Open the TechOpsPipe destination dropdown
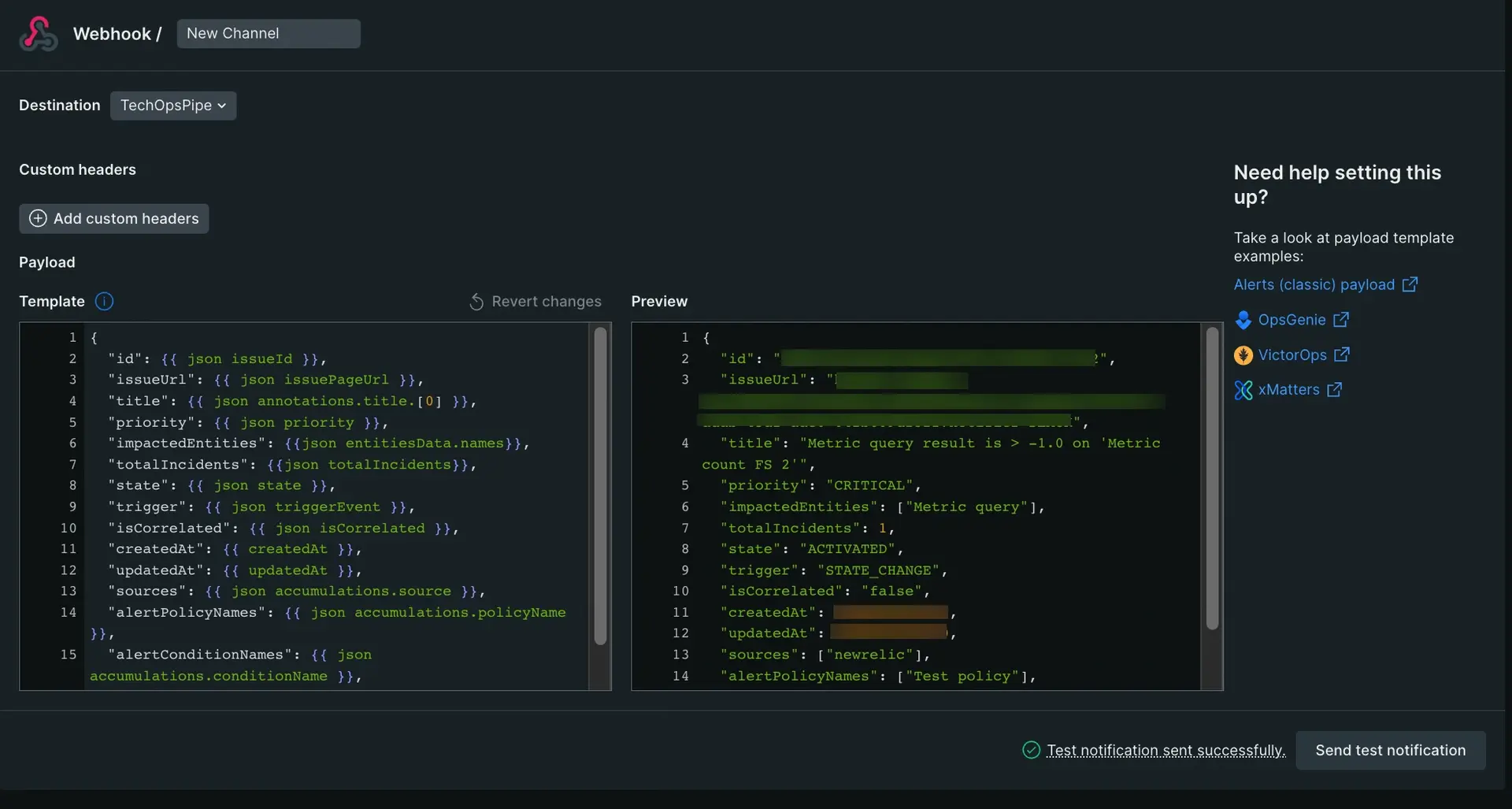 [173, 106]
